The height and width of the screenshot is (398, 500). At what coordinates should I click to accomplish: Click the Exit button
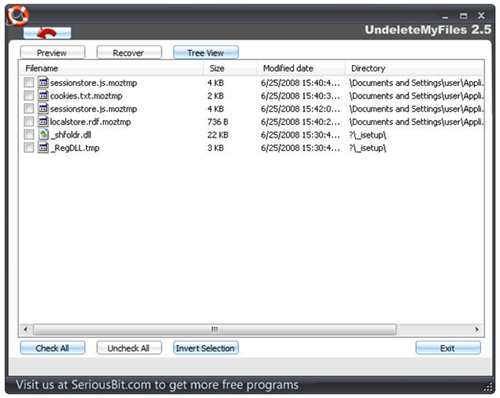point(448,348)
